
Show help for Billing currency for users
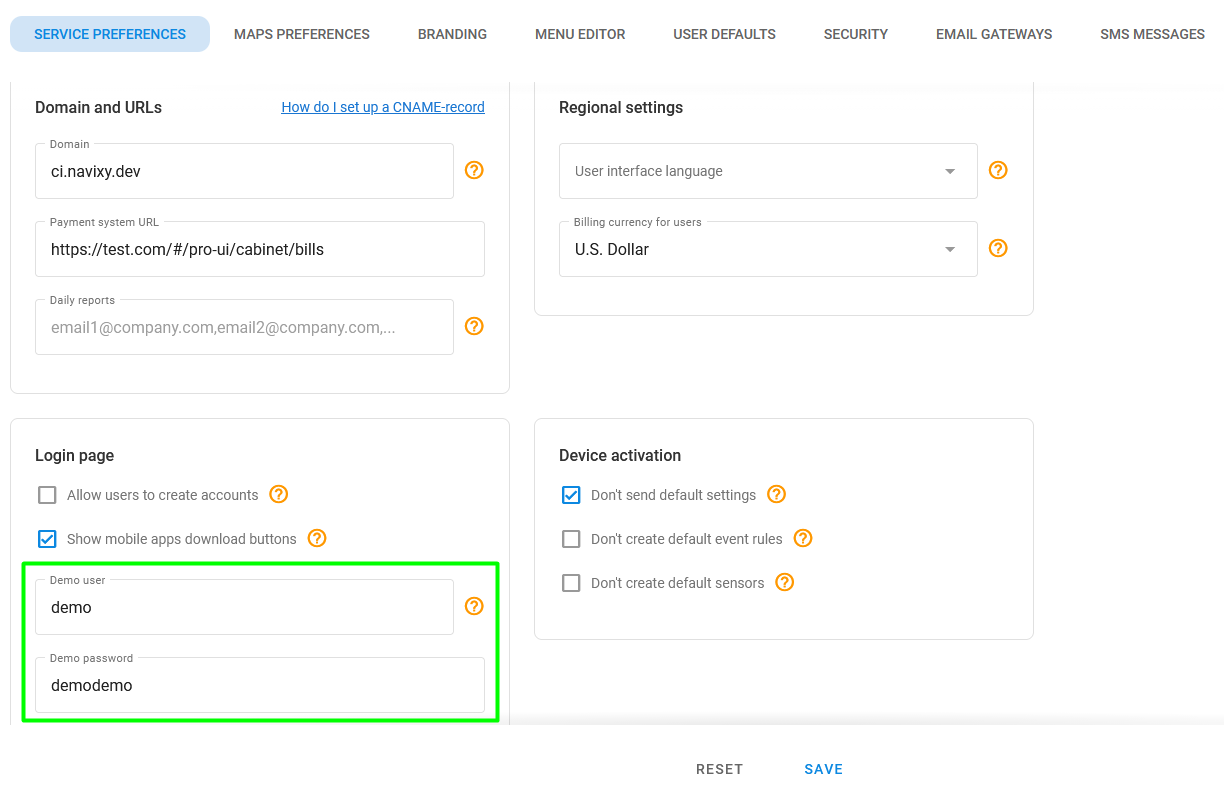click(998, 248)
